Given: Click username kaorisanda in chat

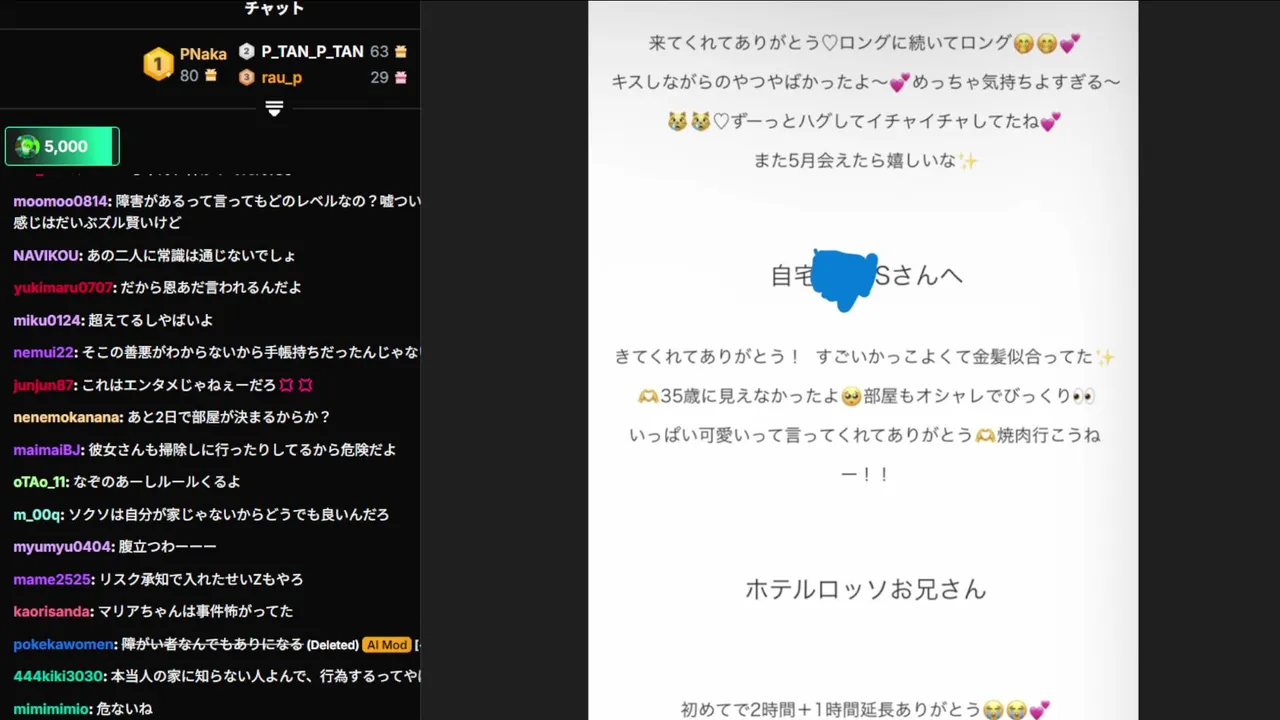Looking at the screenshot, I should 53,611.
